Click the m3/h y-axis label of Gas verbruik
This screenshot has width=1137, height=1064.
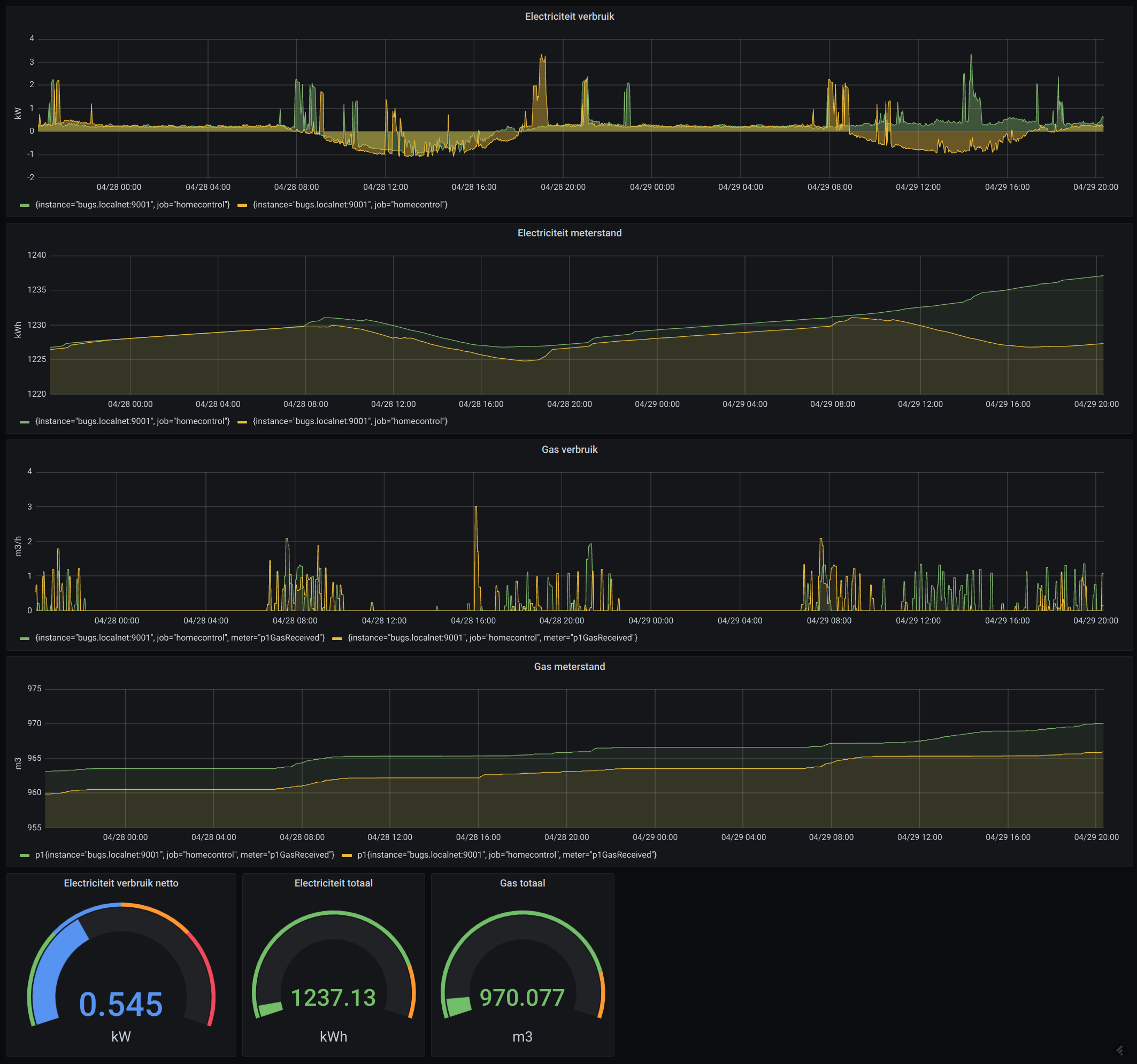pyautogui.click(x=18, y=546)
